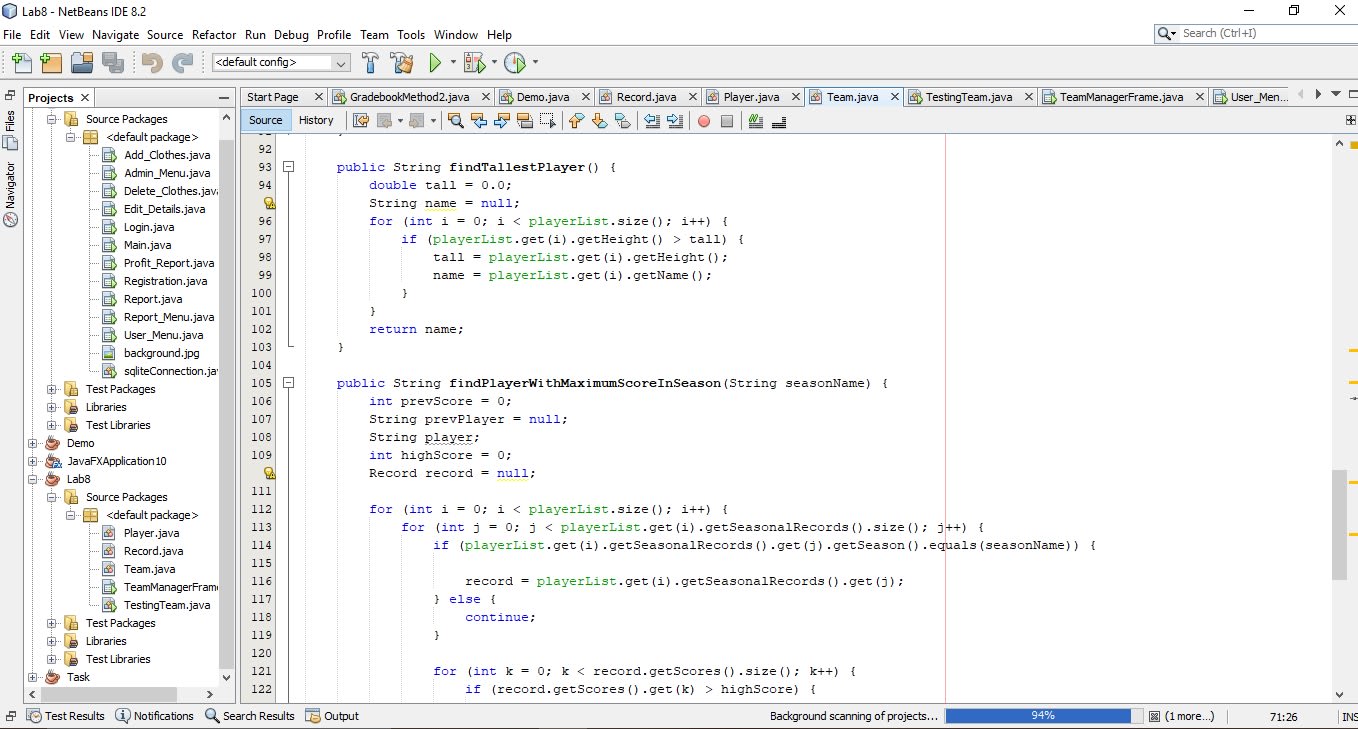Image resolution: width=1358 pixels, height=729 pixels.
Task: Run the project with the green play icon
Action: (435, 63)
